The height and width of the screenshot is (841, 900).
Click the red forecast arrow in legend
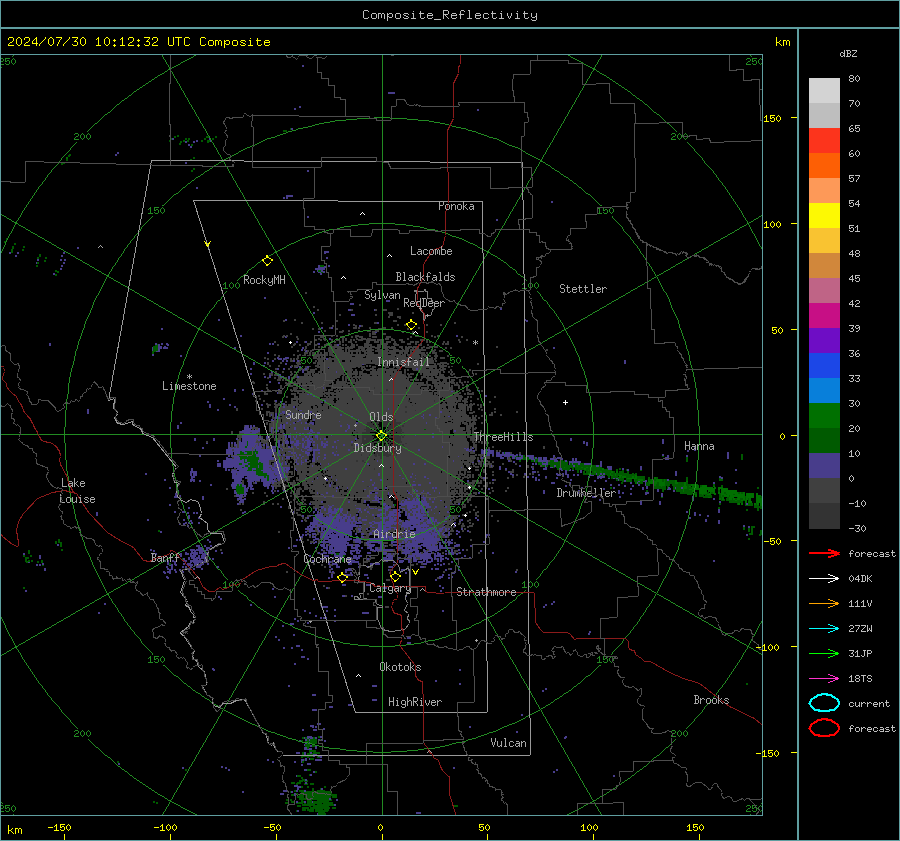[x=824, y=553]
